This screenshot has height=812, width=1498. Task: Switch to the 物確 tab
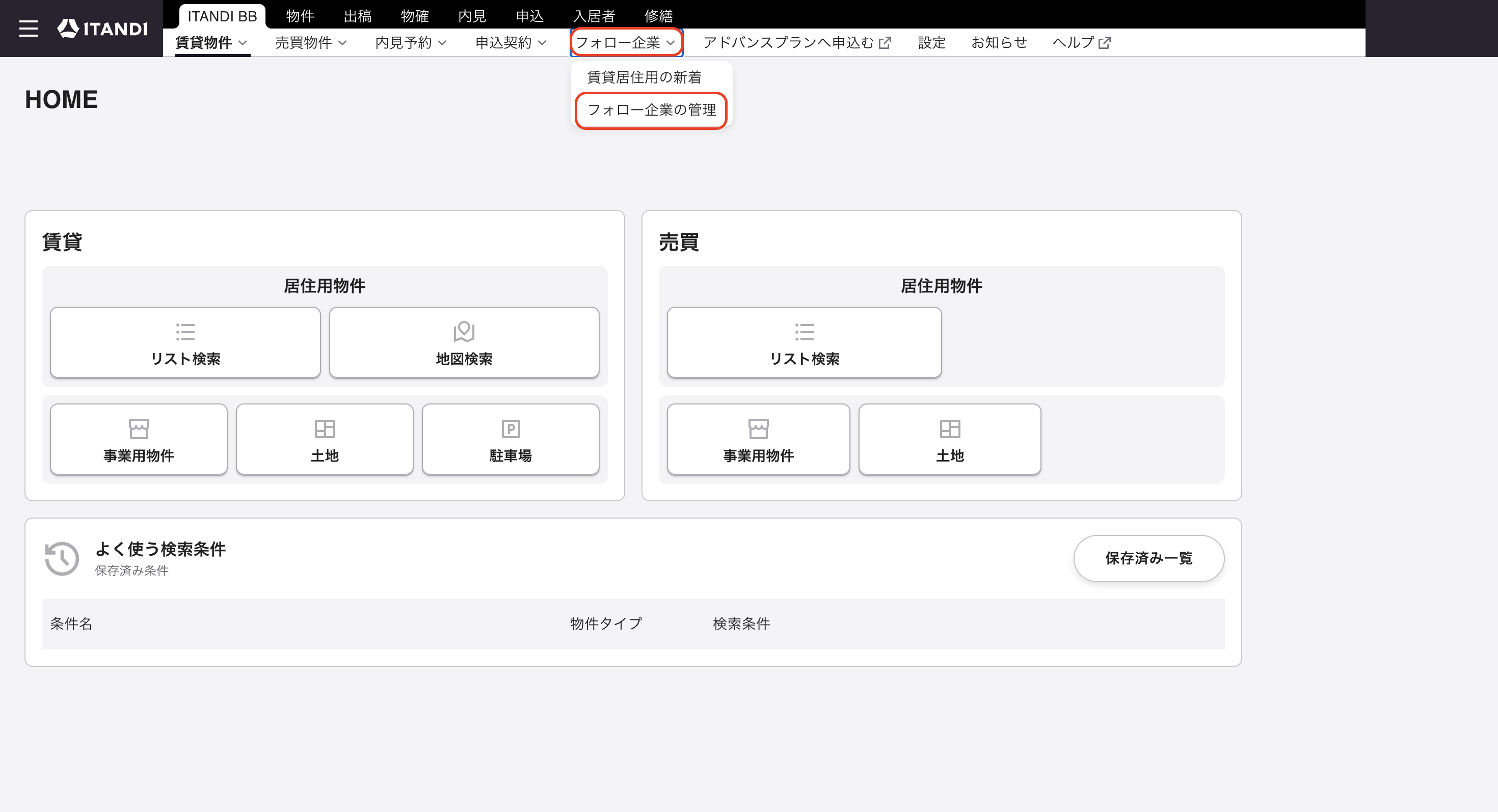pos(415,16)
